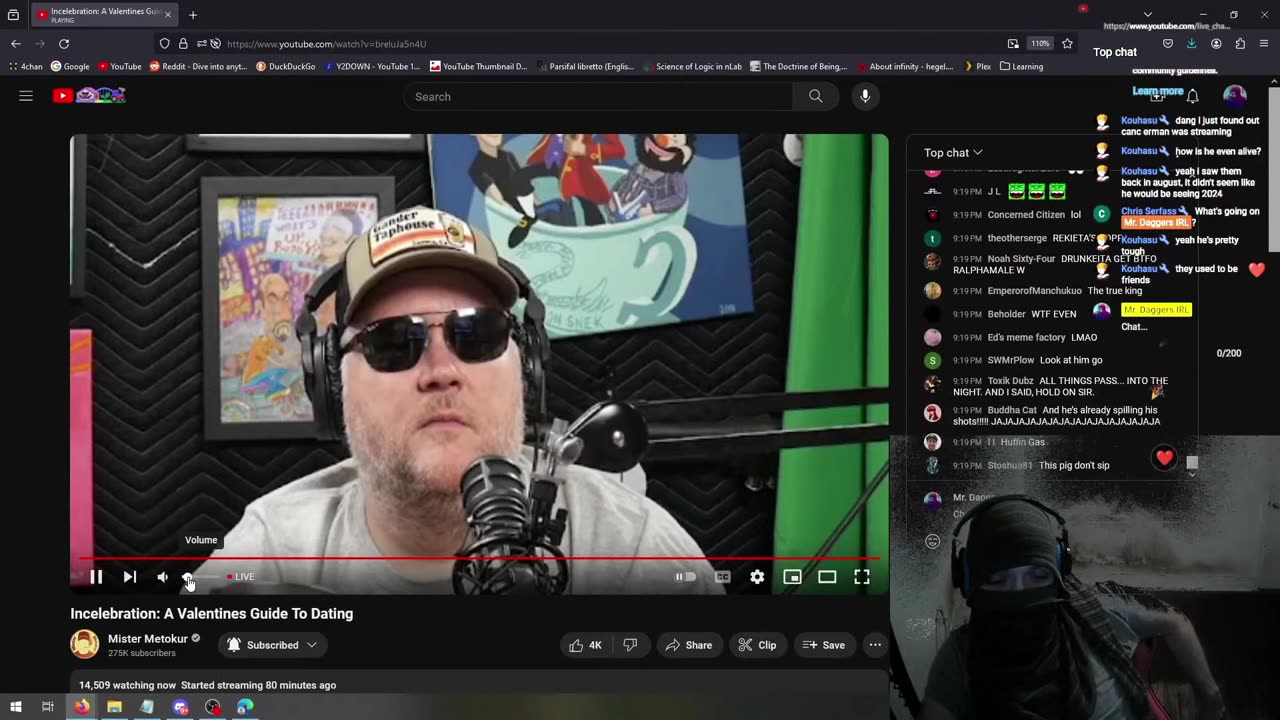Toggle the autoplay switch in the player

(x=685, y=577)
